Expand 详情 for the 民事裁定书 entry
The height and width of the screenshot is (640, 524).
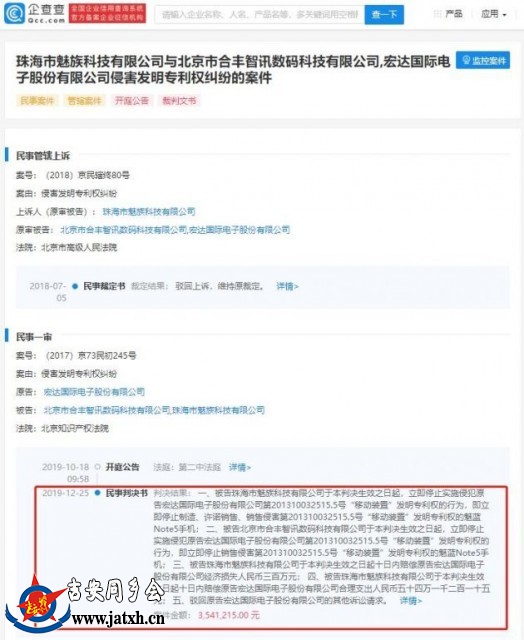(287, 286)
